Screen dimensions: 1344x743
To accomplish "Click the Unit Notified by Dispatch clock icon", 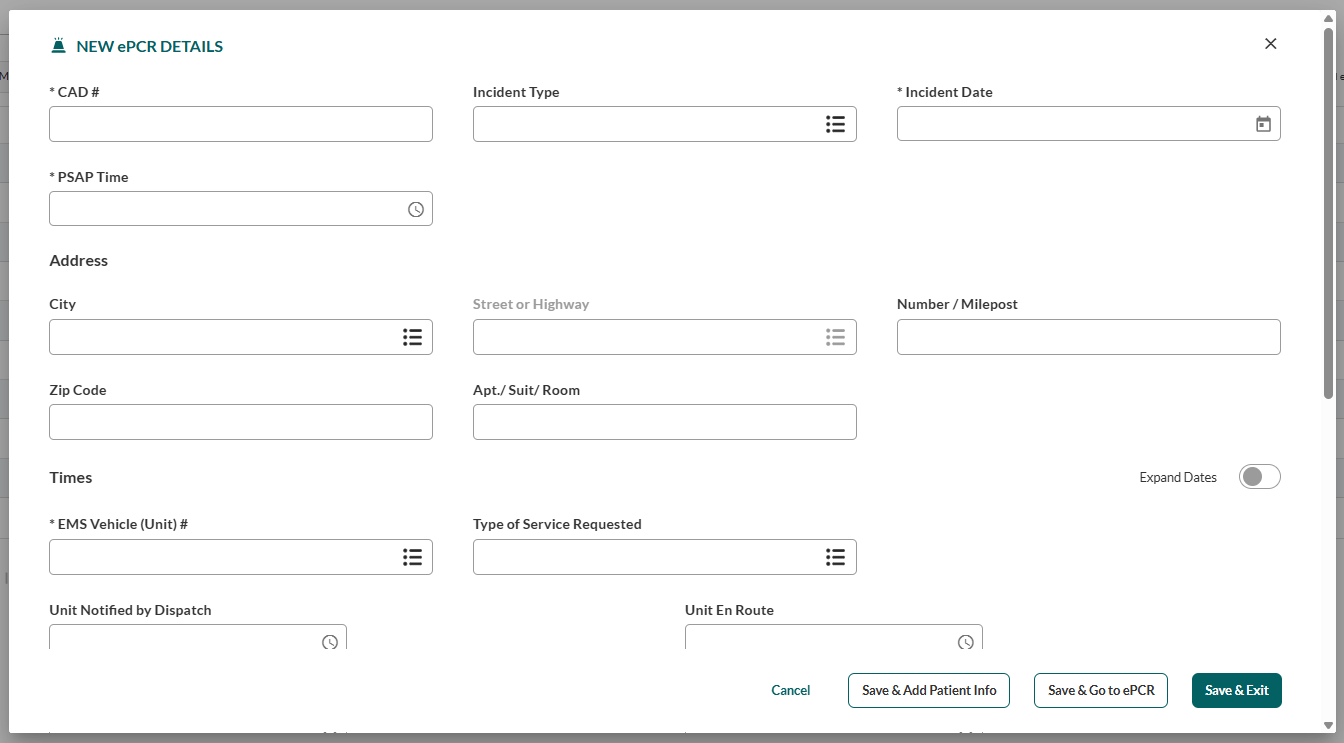I will coord(330,641).
